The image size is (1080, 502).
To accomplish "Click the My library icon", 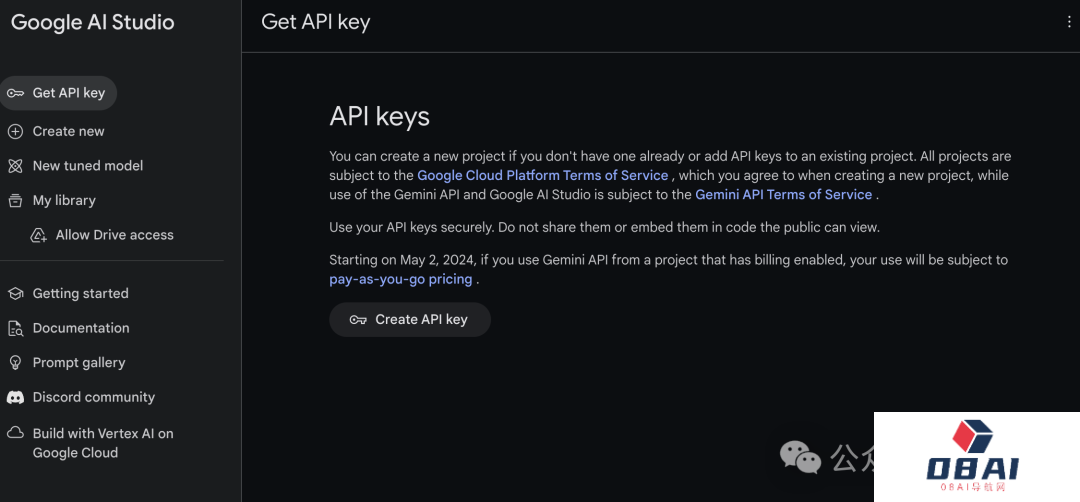I will pyautogui.click(x=15, y=200).
